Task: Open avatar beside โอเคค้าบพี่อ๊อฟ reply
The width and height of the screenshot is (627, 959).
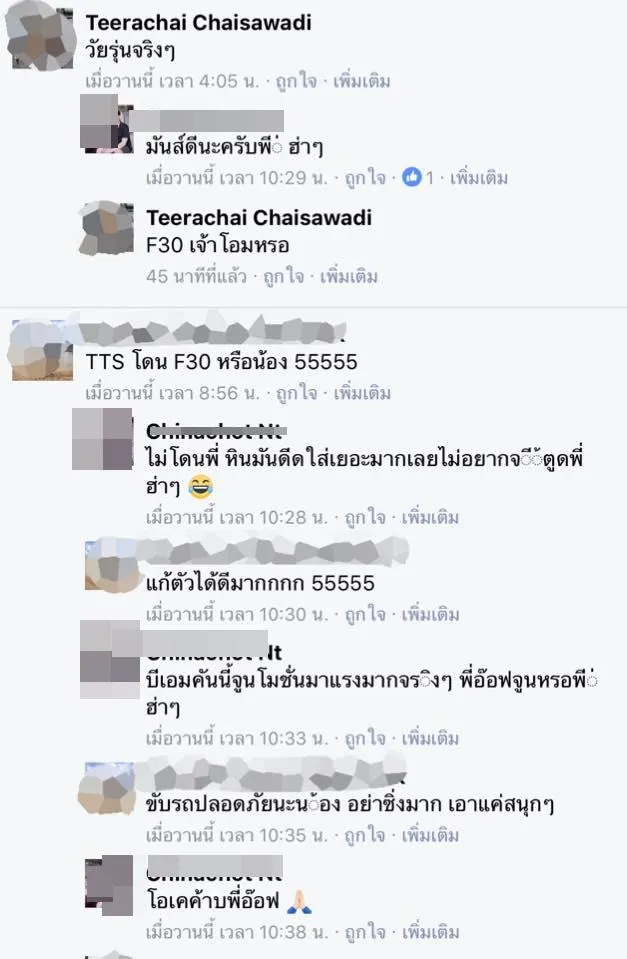Action: pos(108,885)
